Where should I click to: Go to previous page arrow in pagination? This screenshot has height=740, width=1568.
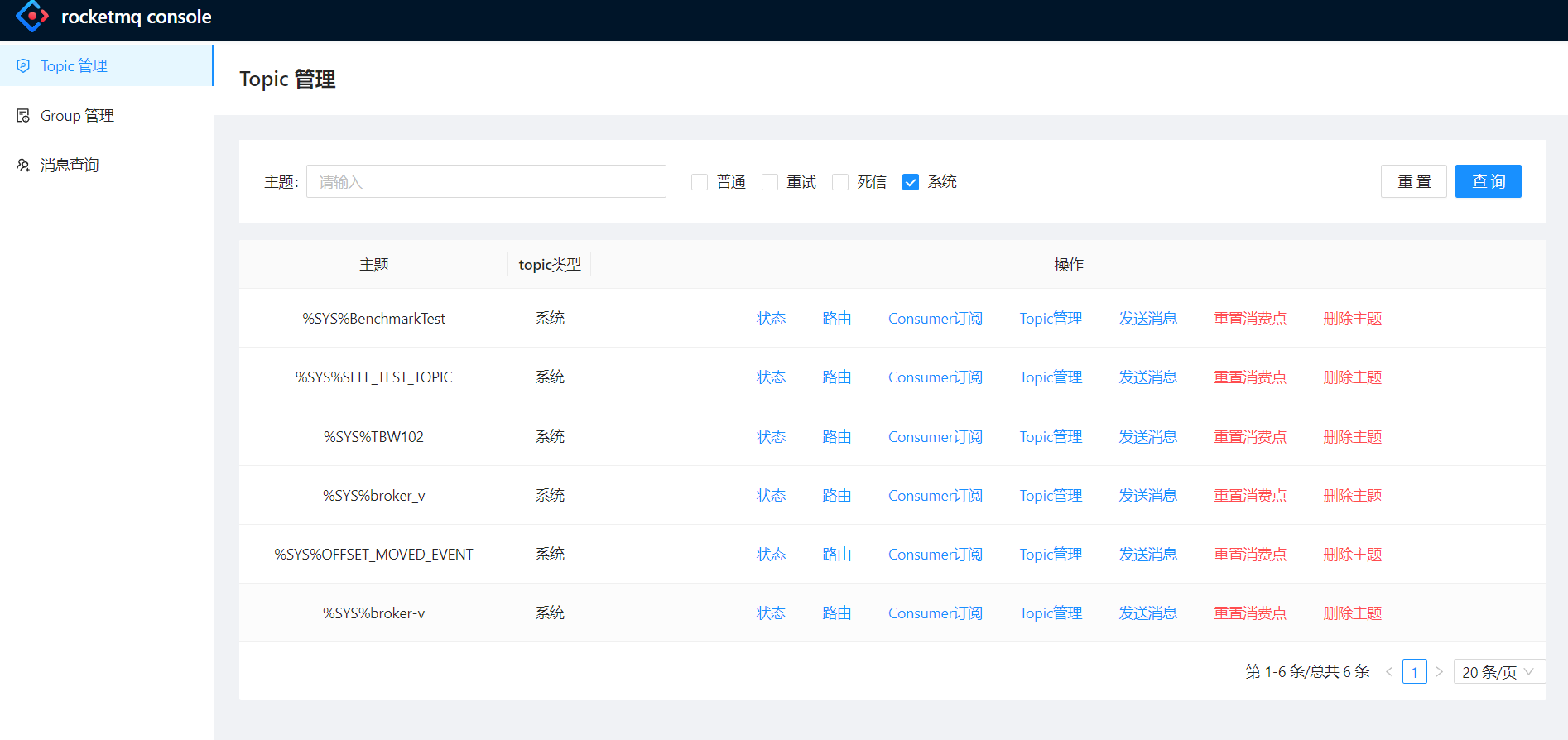[1389, 672]
